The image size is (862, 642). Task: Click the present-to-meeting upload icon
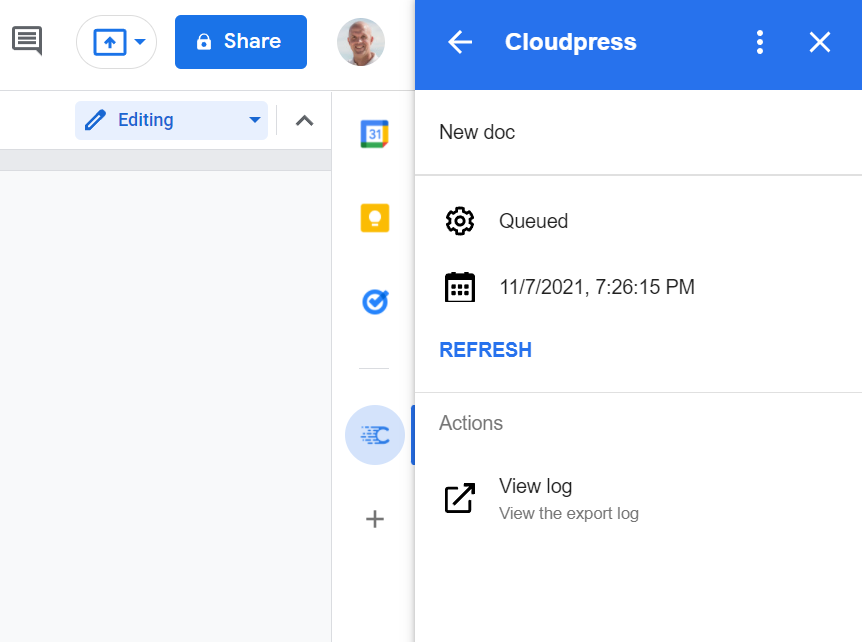pos(110,42)
